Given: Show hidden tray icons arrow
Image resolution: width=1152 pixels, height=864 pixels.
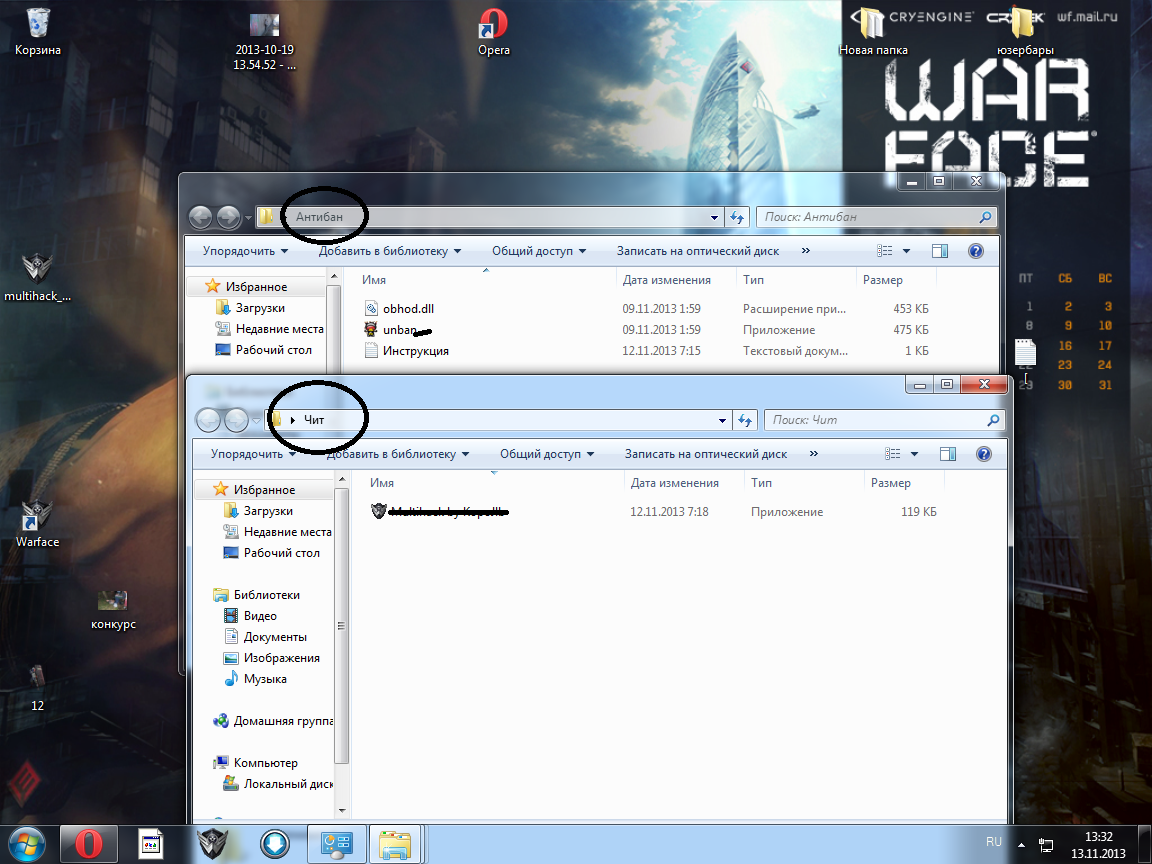Looking at the screenshot, I should tap(1021, 844).
